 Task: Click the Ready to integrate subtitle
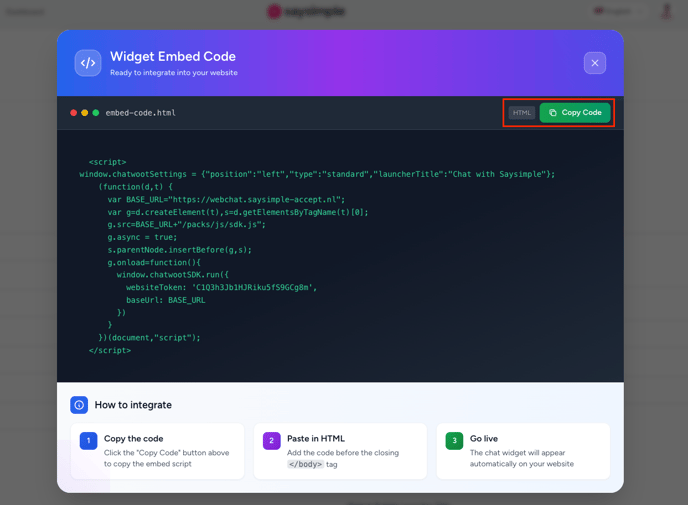pos(174,73)
